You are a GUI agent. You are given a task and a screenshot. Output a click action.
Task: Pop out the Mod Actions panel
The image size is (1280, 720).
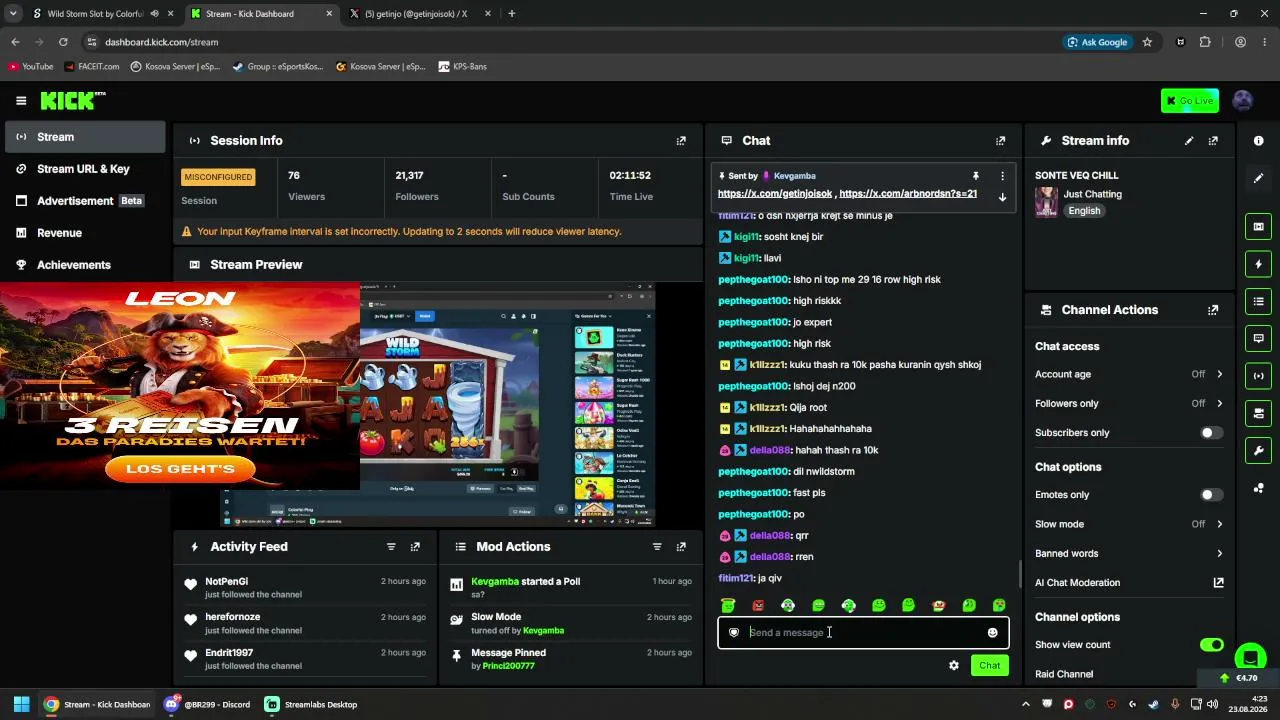(681, 547)
